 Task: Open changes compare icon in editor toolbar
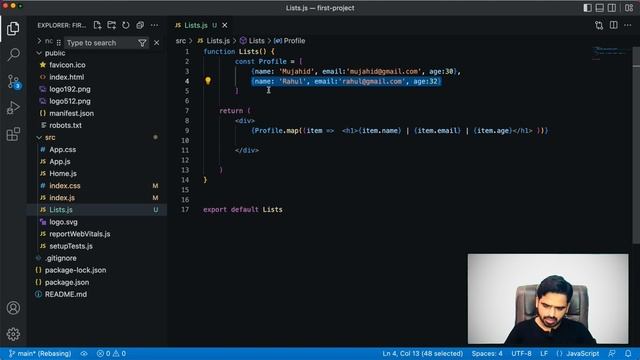(x=599, y=25)
